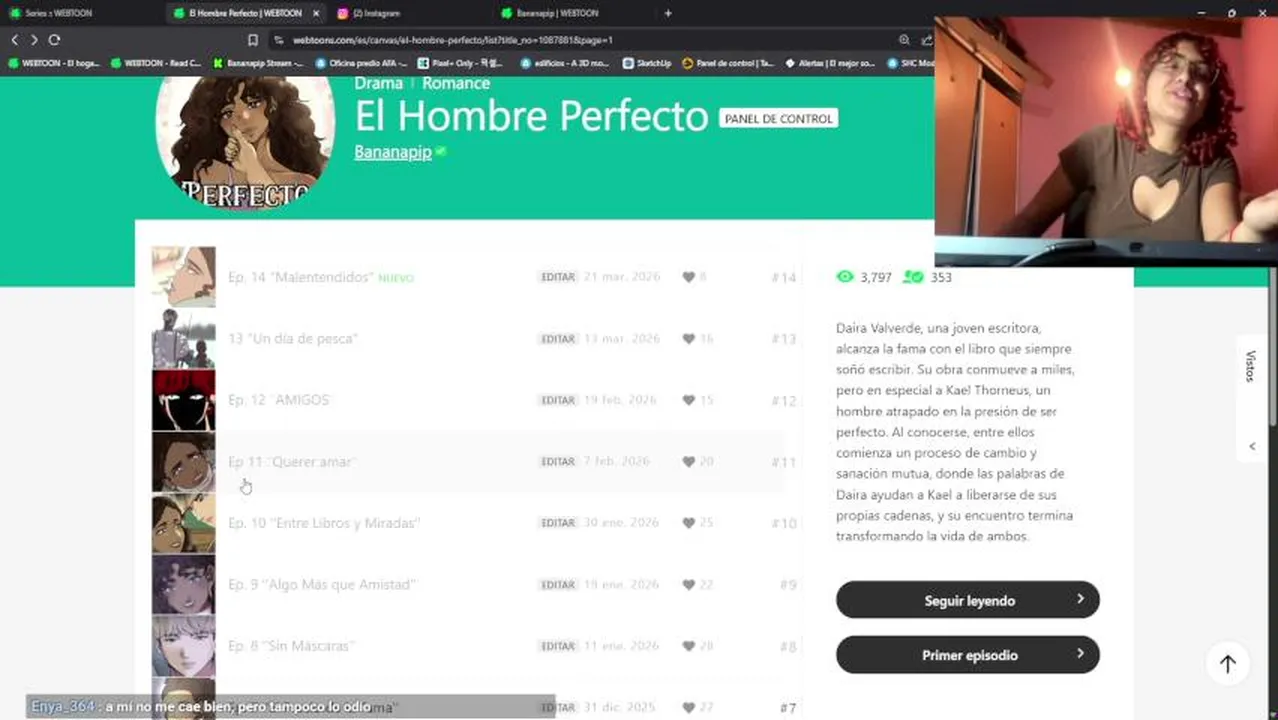This screenshot has width=1278, height=720.
Task: Click the green eye views icon
Action: tap(845, 277)
